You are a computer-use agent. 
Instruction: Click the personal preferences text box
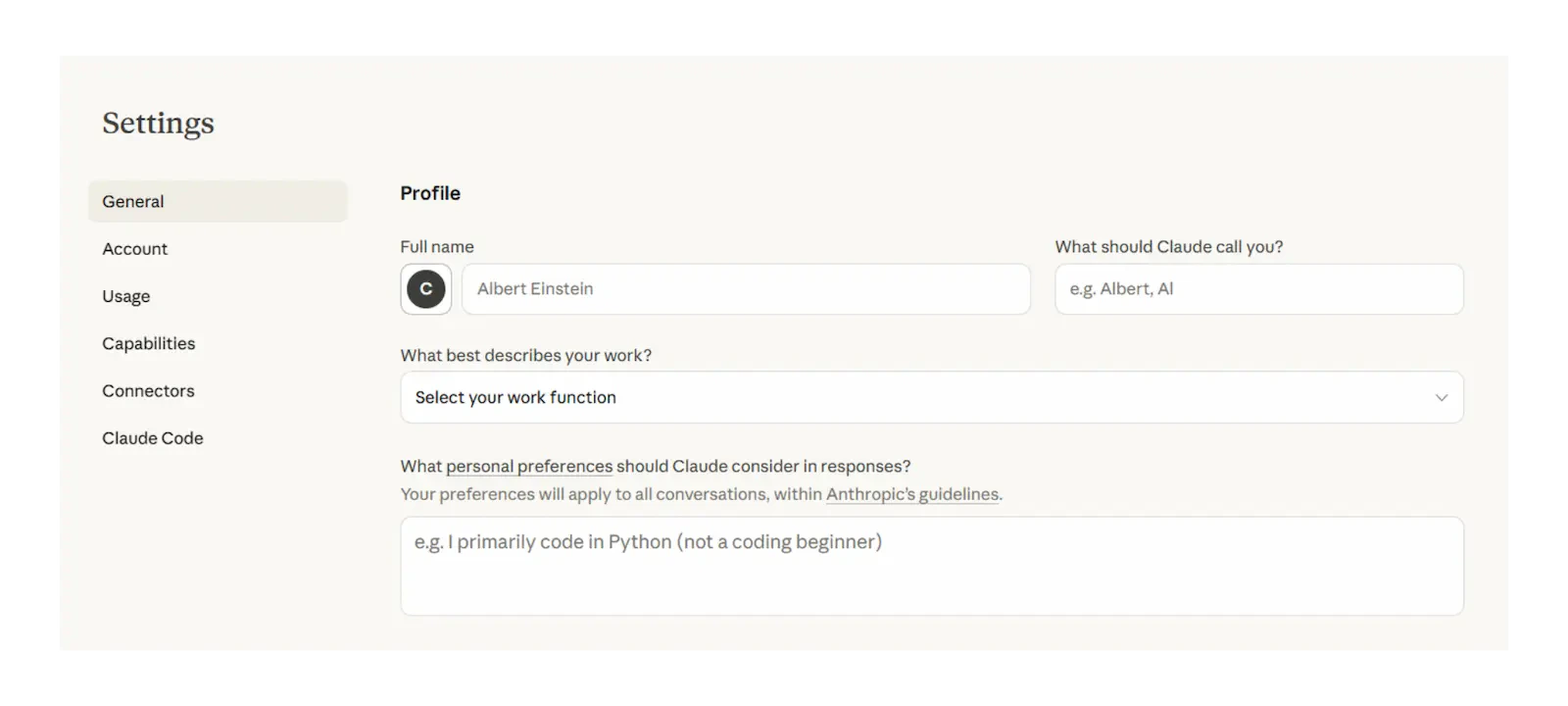pos(931,566)
